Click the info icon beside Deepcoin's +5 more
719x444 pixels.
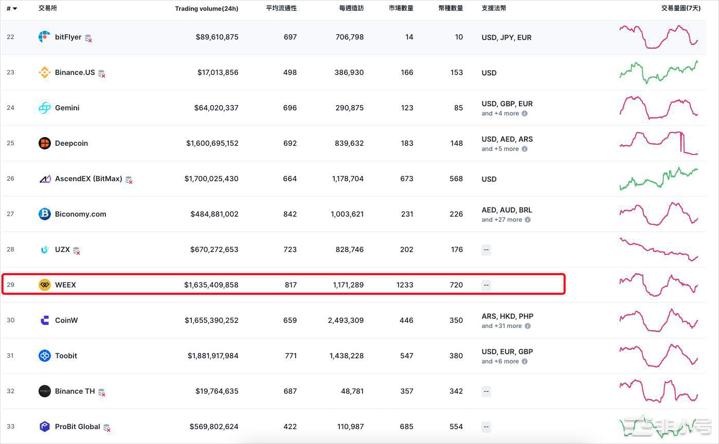coord(525,149)
